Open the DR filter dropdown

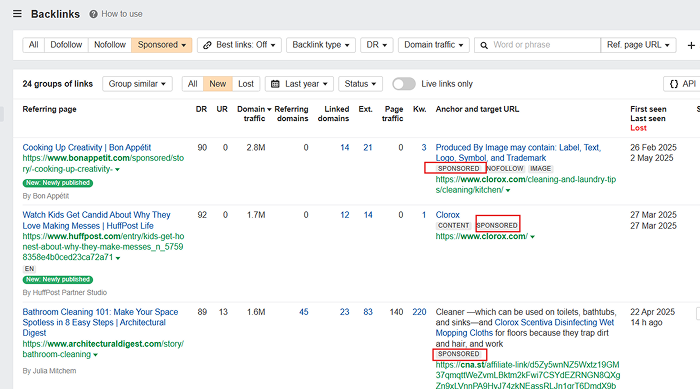[x=376, y=45]
